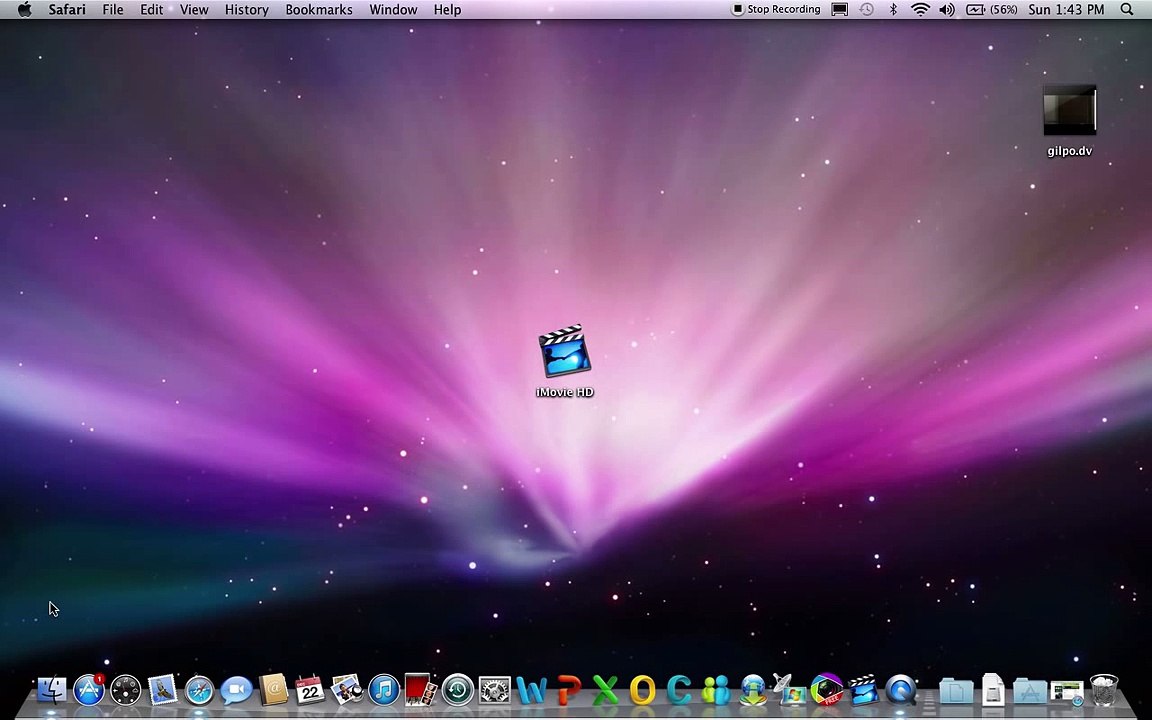Launch PowerPoint orange P icon
The width and height of the screenshot is (1152, 720).
pyautogui.click(x=569, y=691)
